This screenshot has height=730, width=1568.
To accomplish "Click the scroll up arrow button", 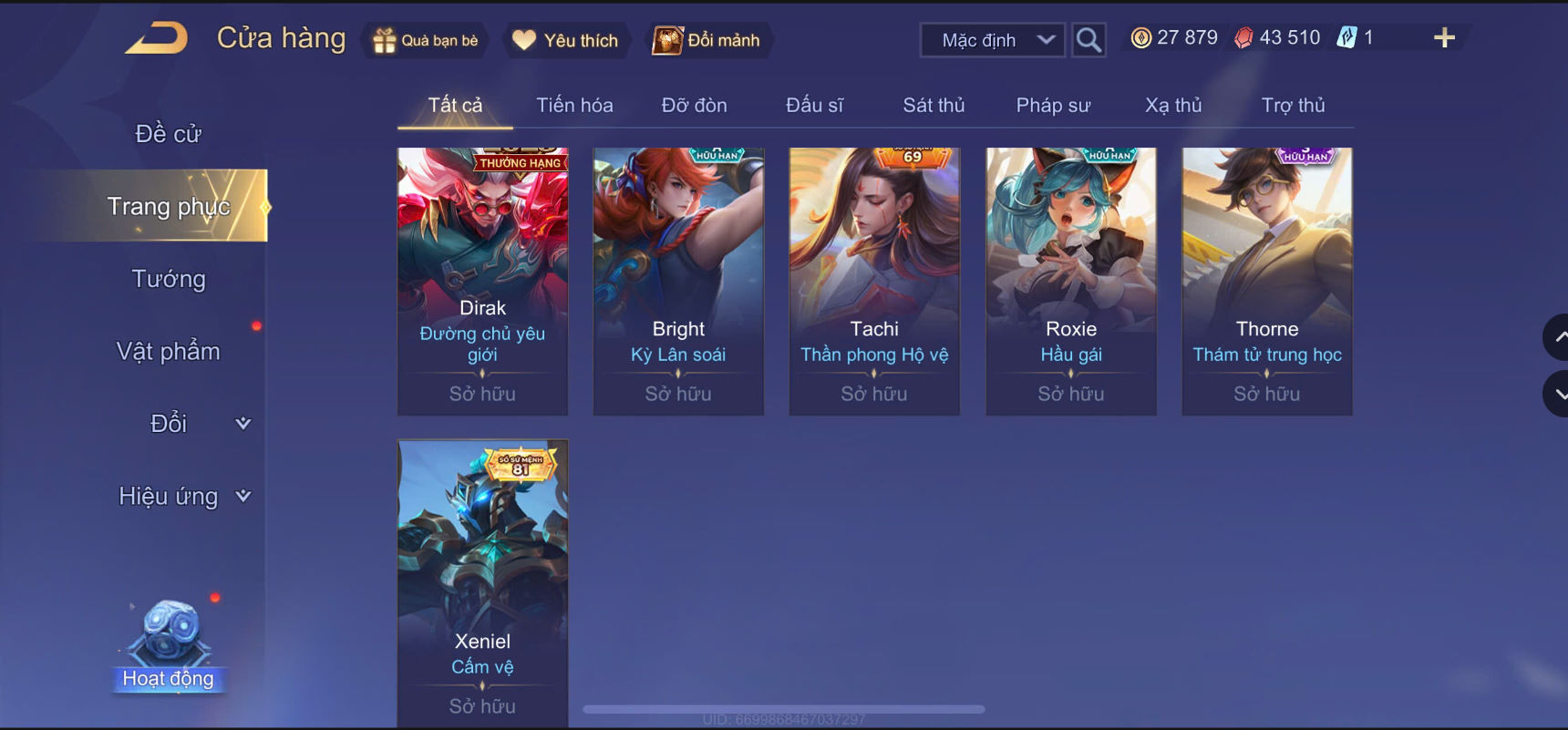I will pos(1556,337).
